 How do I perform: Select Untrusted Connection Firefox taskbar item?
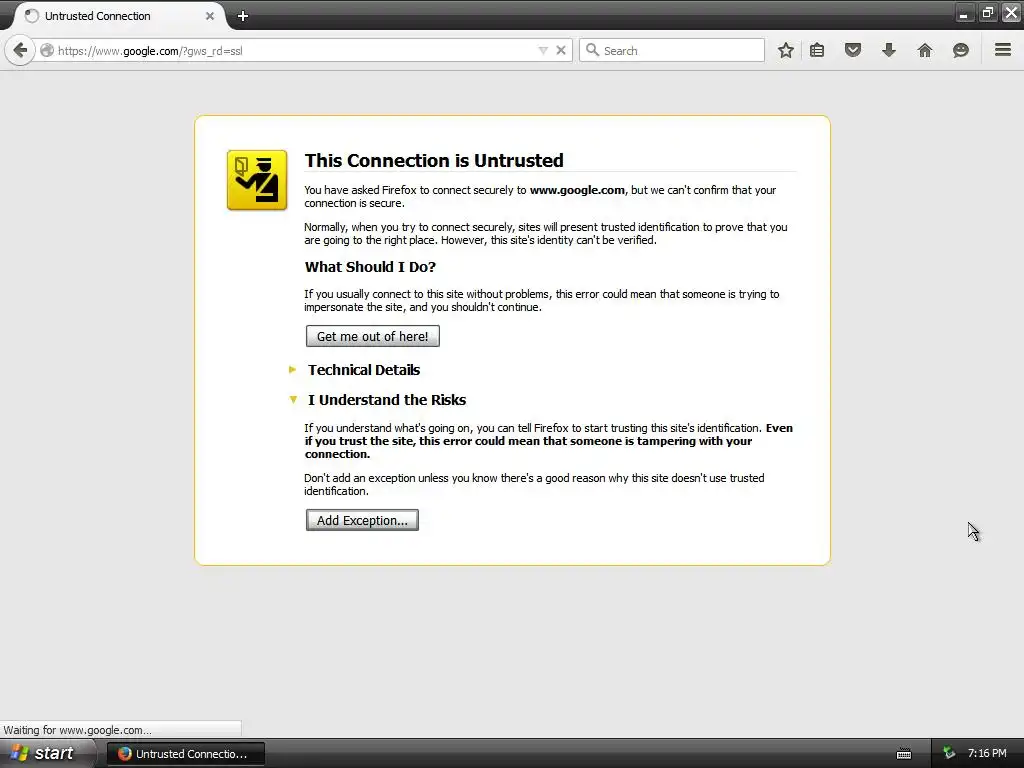coord(185,754)
